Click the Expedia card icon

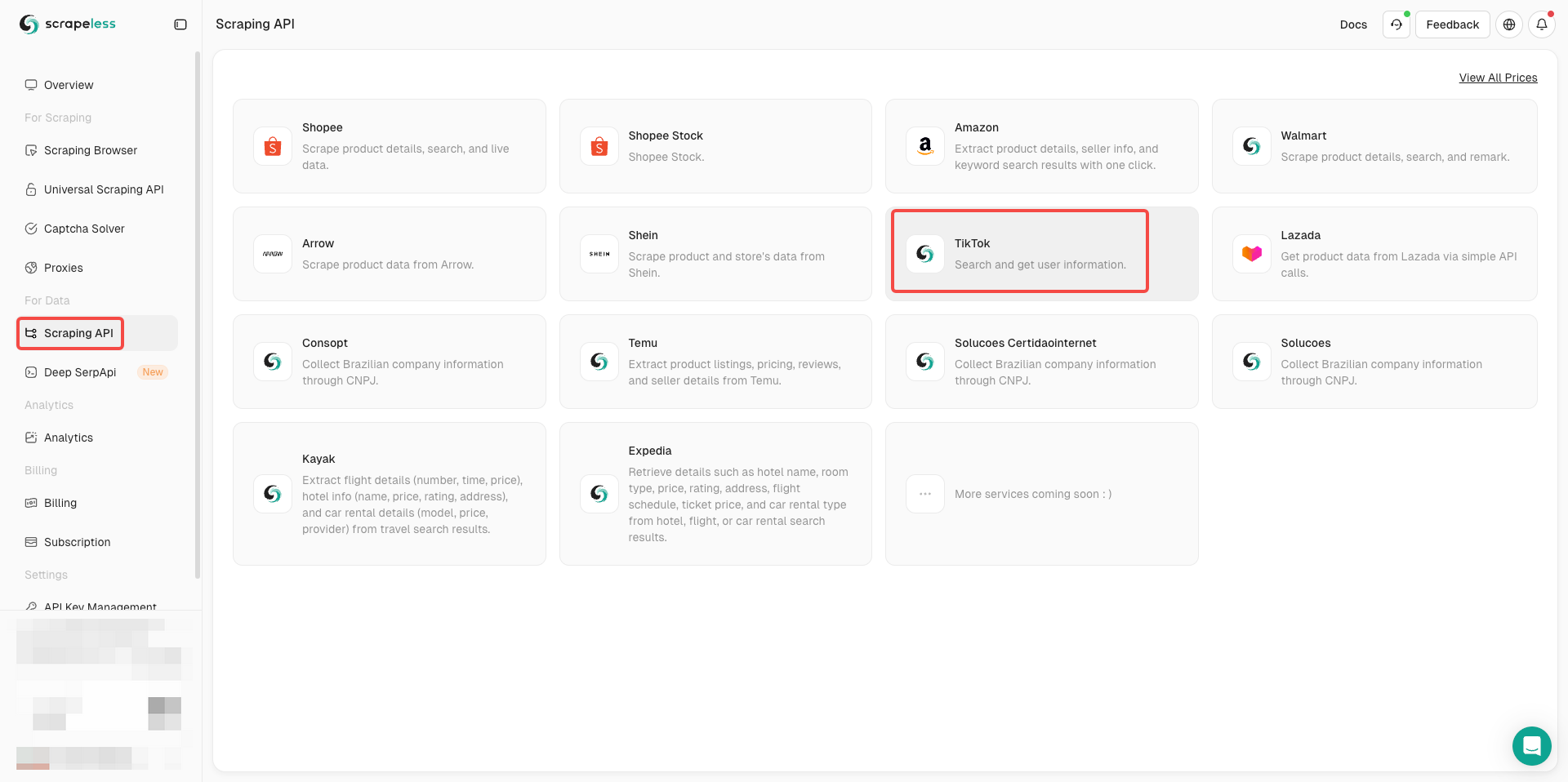(599, 494)
